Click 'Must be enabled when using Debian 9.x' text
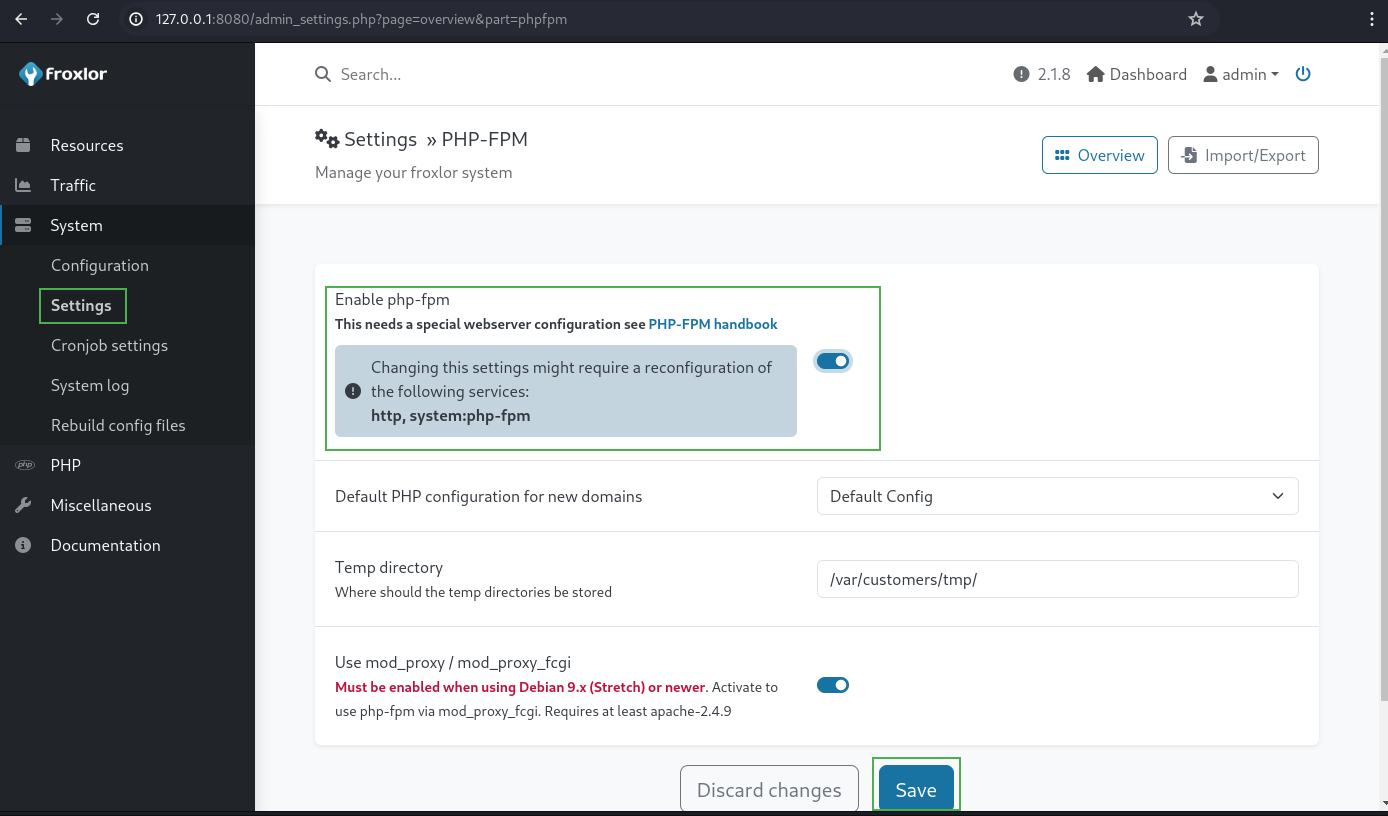1388x816 pixels. coord(520,687)
